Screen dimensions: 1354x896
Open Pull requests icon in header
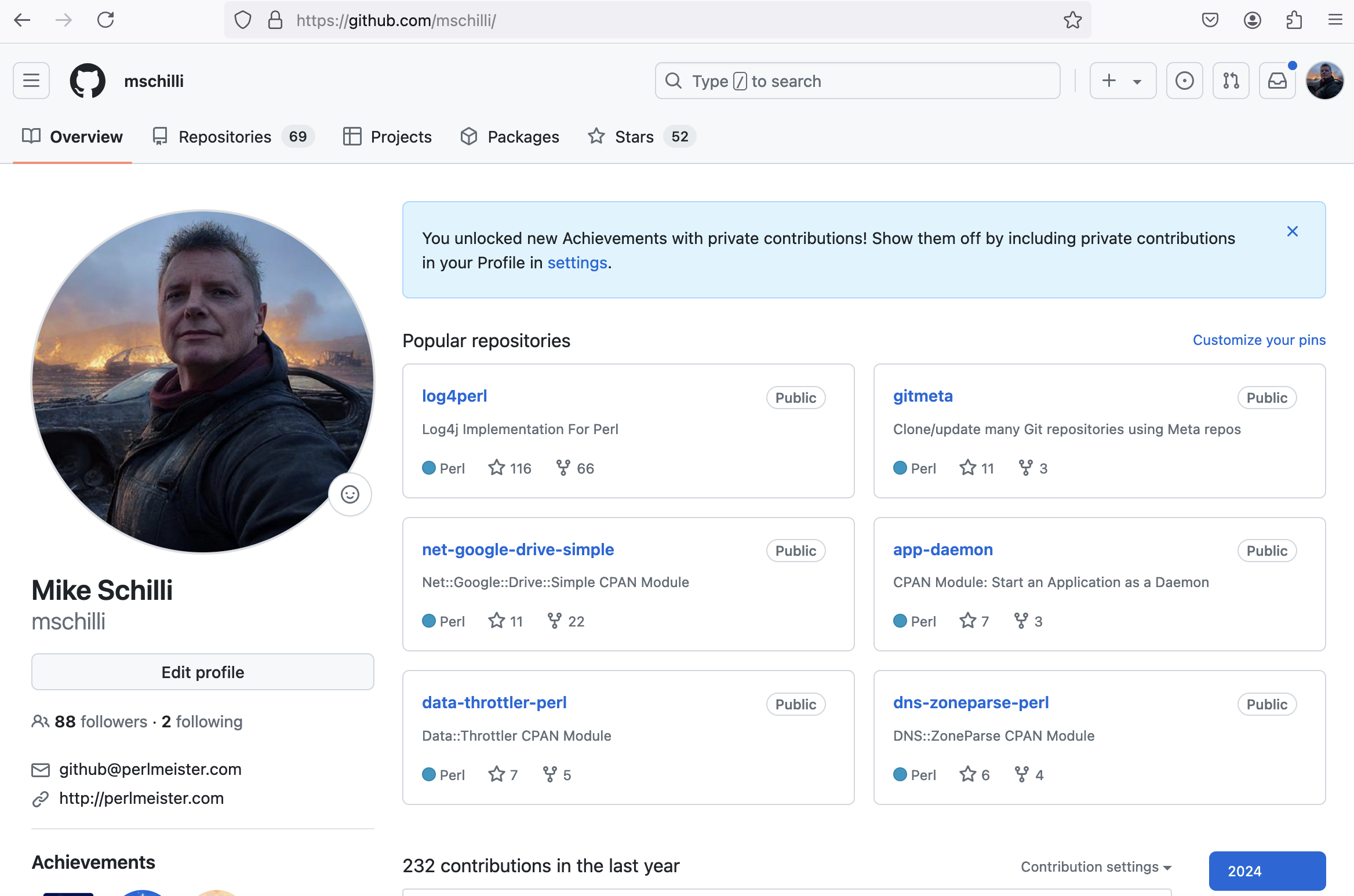coord(1231,81)
